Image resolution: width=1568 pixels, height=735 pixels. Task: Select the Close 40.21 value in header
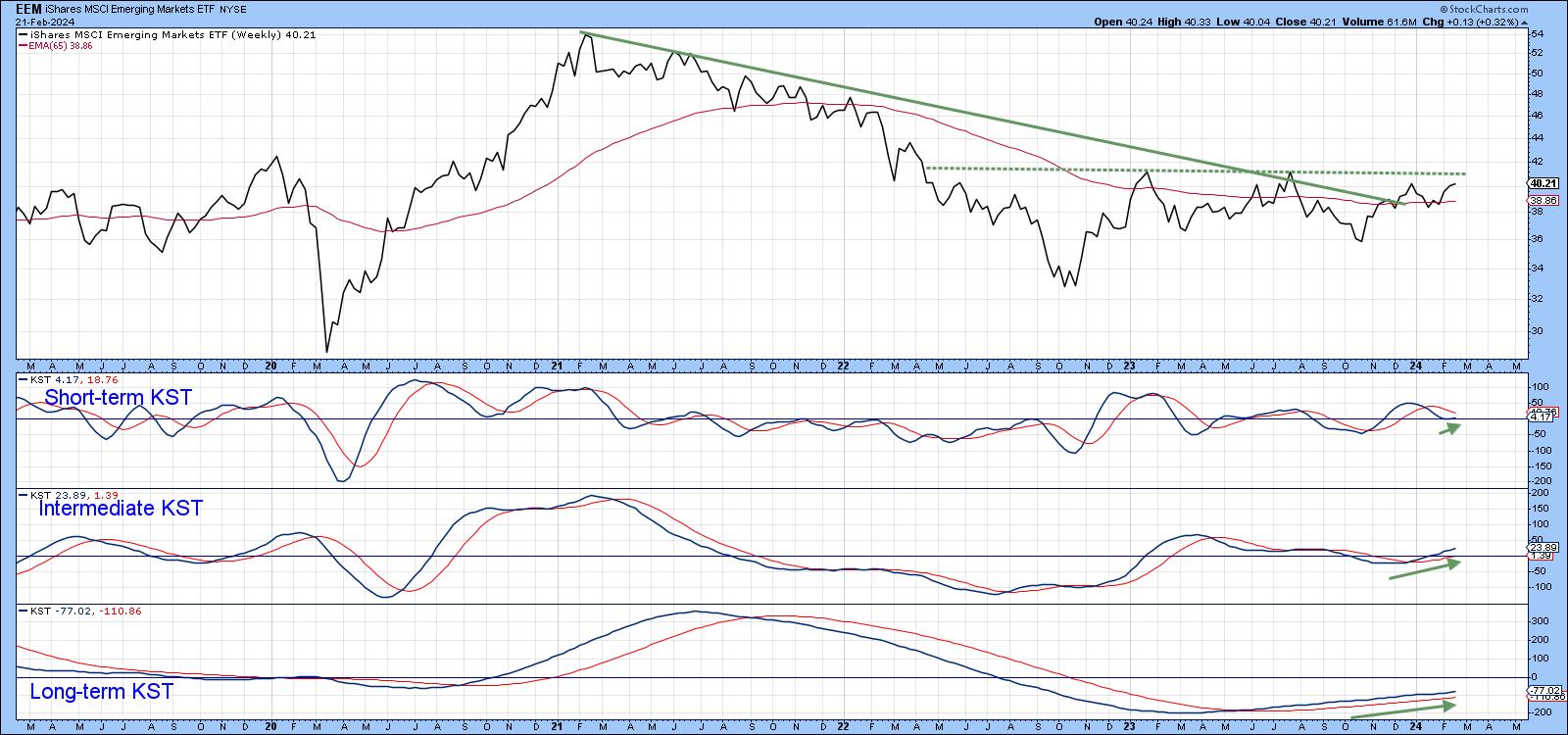(x=1304, y=21)
